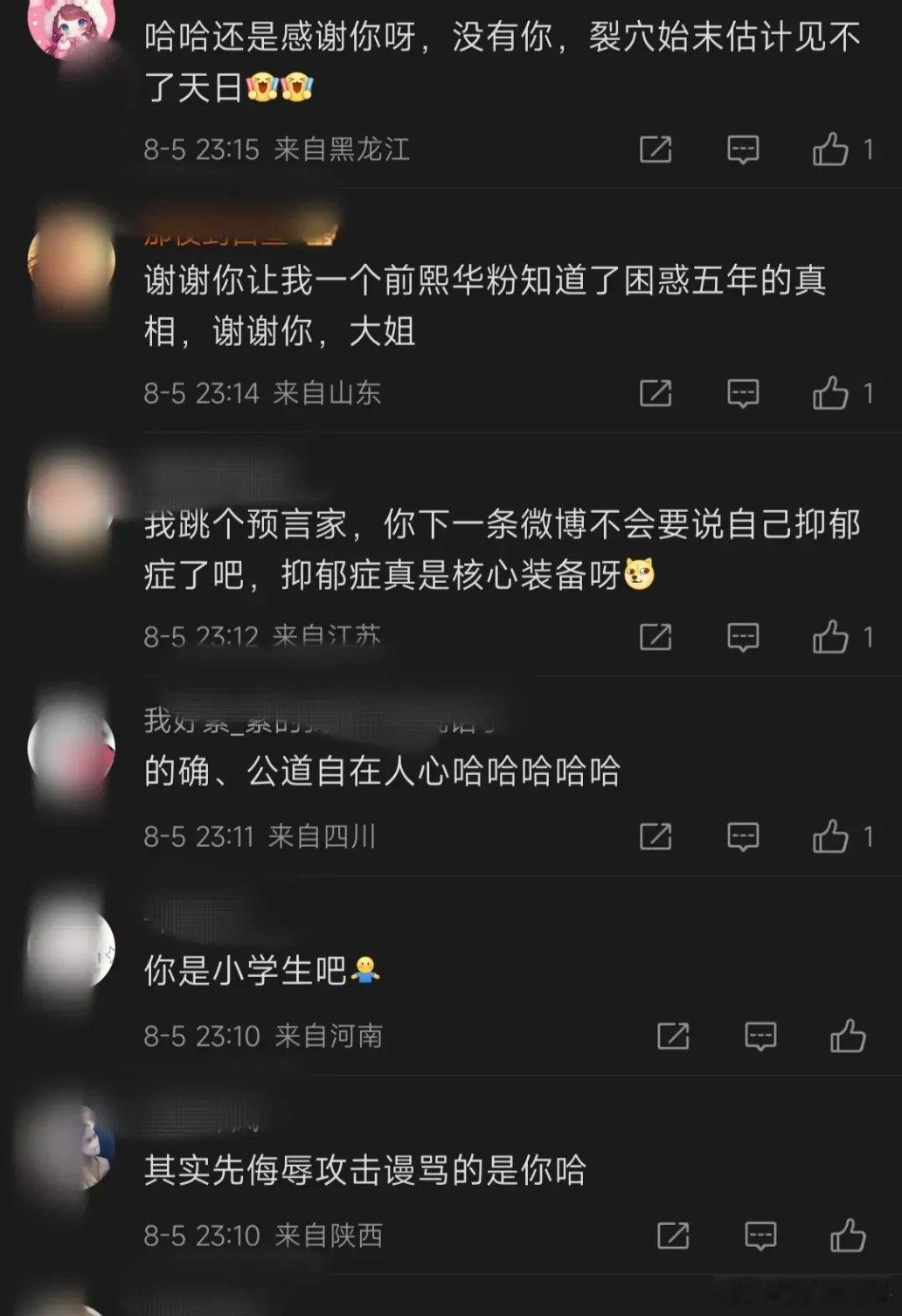Viewport: 902px width, 1316px height.
Task: Share the comment from 陕西
Action: pos(673,1236)
